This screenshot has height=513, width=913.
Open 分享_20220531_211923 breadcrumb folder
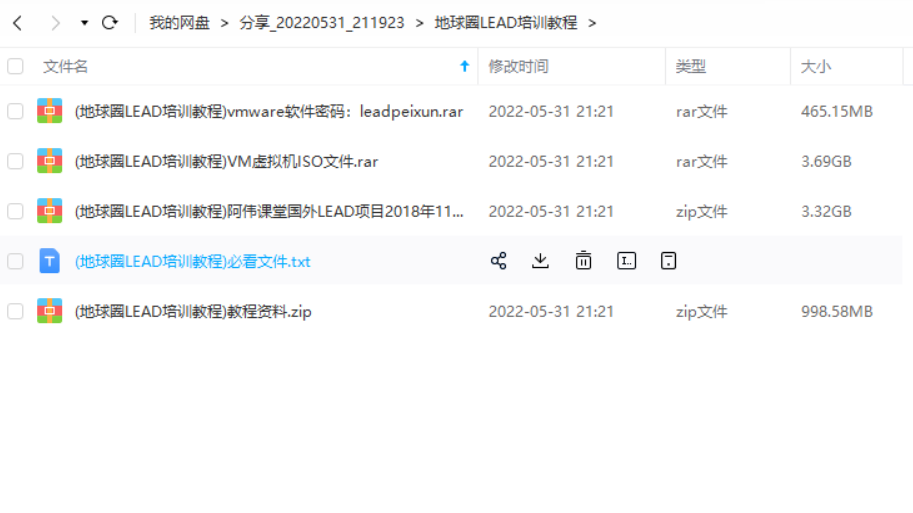pyautogui.click(x=322, y=23)
